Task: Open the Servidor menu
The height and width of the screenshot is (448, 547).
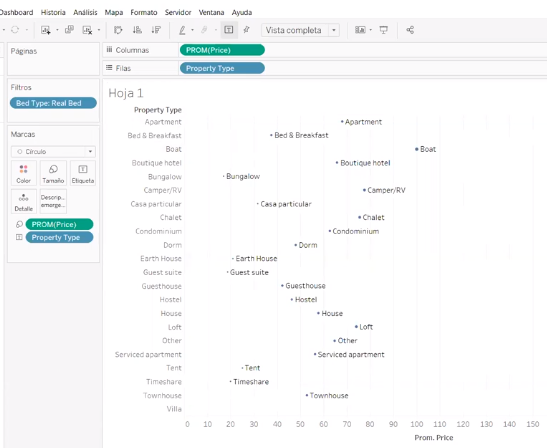Action: [178, 13]
